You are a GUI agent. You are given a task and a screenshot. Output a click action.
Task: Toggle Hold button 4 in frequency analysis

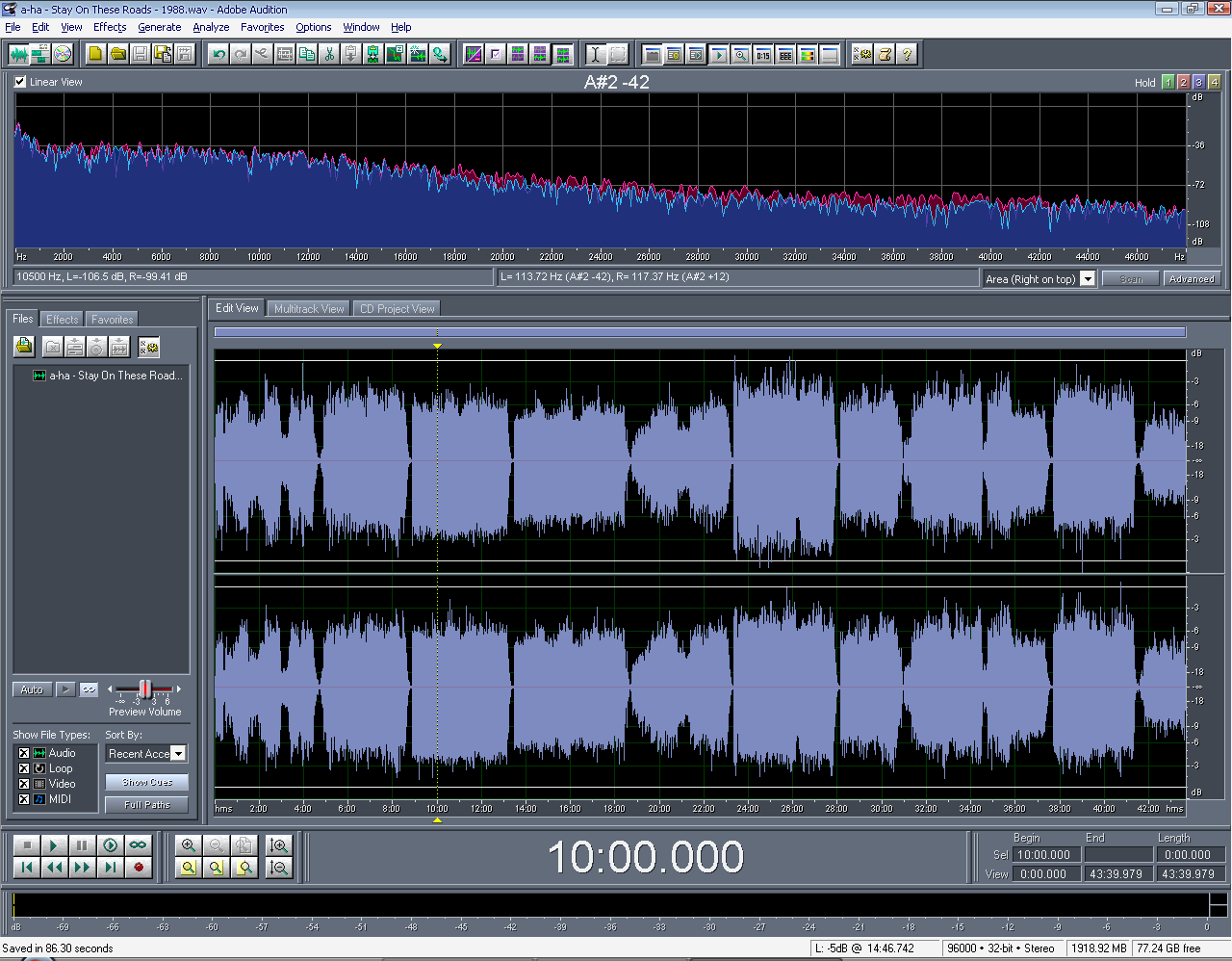pos(1215,82)
